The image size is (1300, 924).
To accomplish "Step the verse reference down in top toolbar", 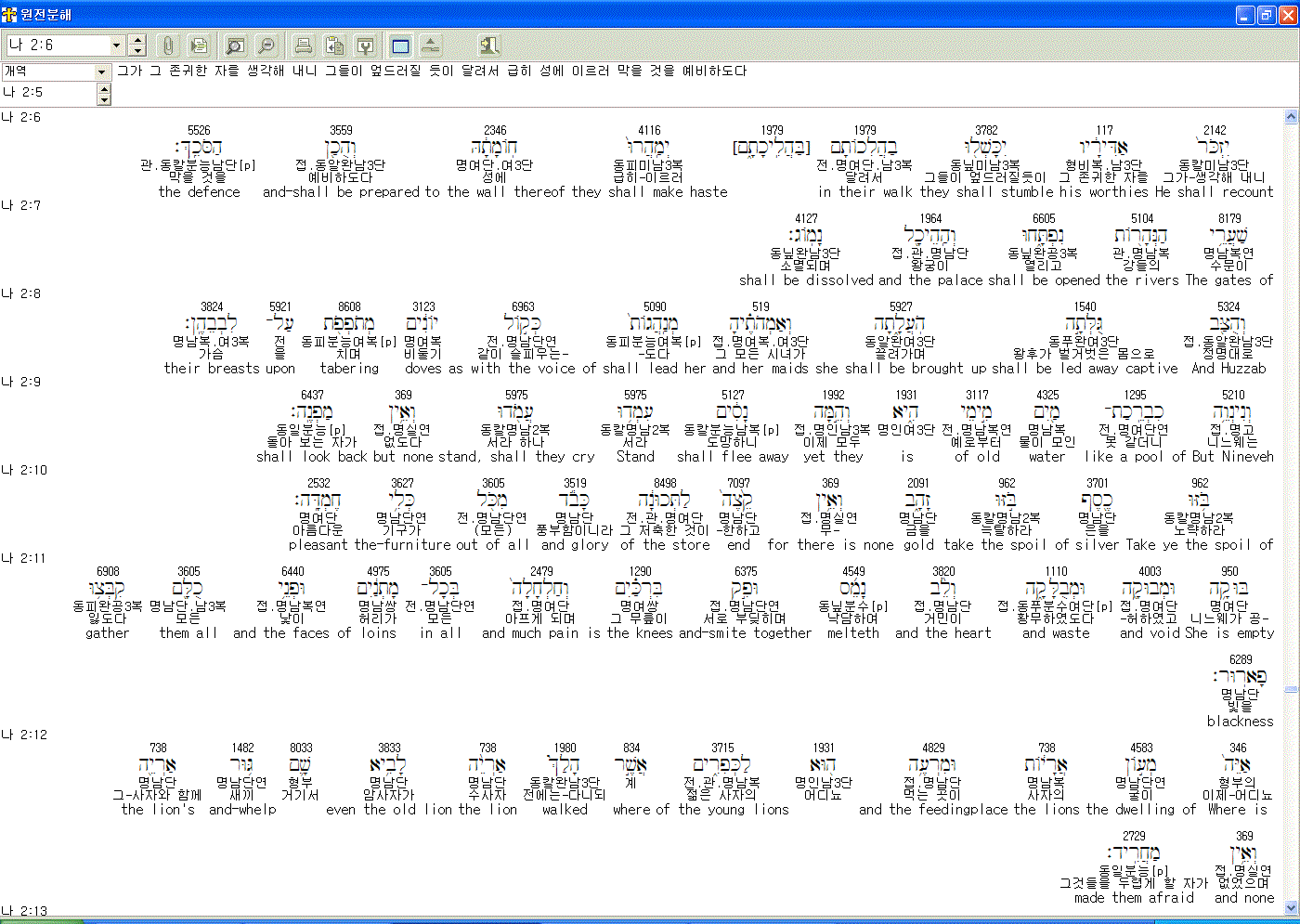I will (137, 50).
